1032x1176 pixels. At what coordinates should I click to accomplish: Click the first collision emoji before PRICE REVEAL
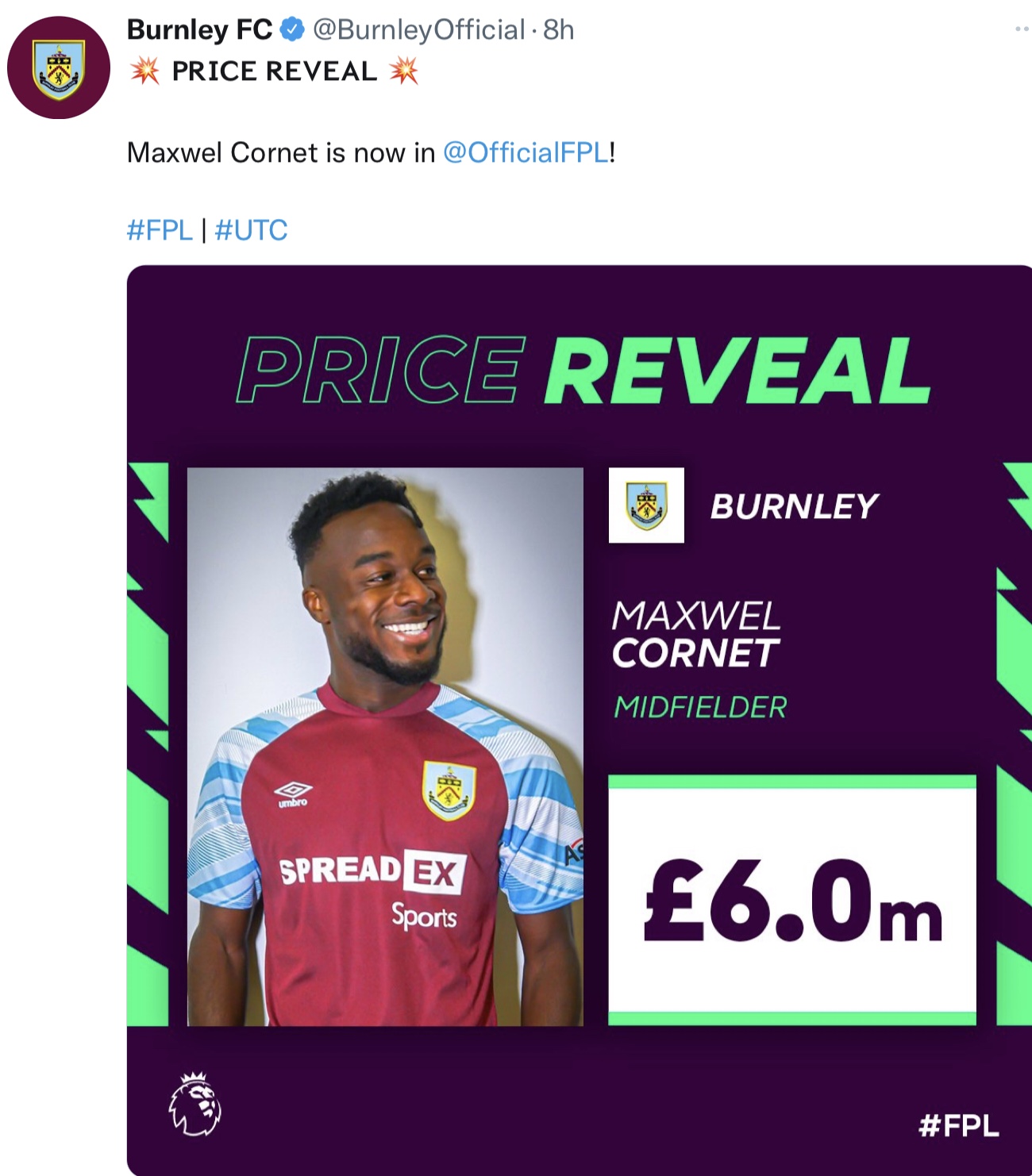tap(144, 71)
